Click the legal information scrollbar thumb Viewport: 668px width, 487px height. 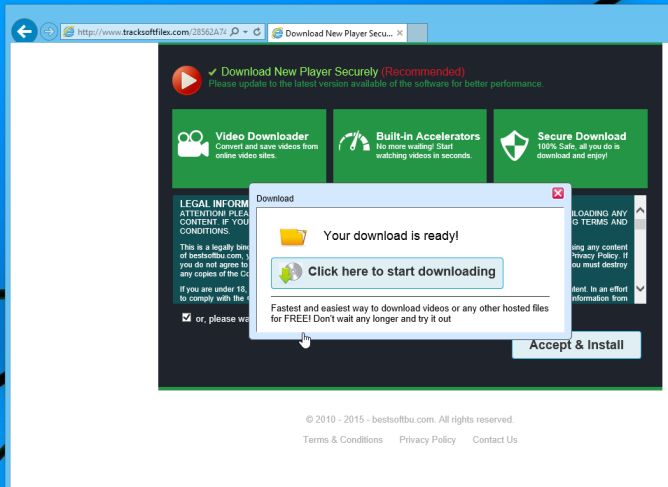tap(640, 225)
